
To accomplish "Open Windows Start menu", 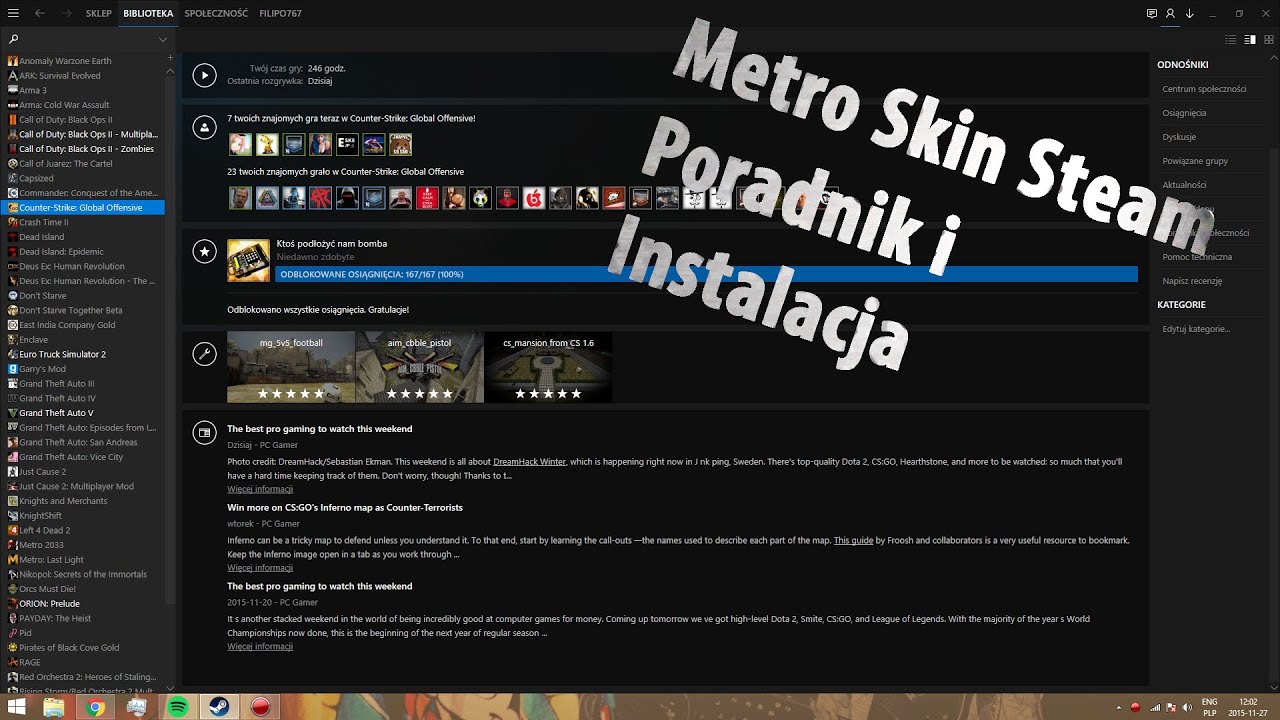I will [x=17, y=707].
